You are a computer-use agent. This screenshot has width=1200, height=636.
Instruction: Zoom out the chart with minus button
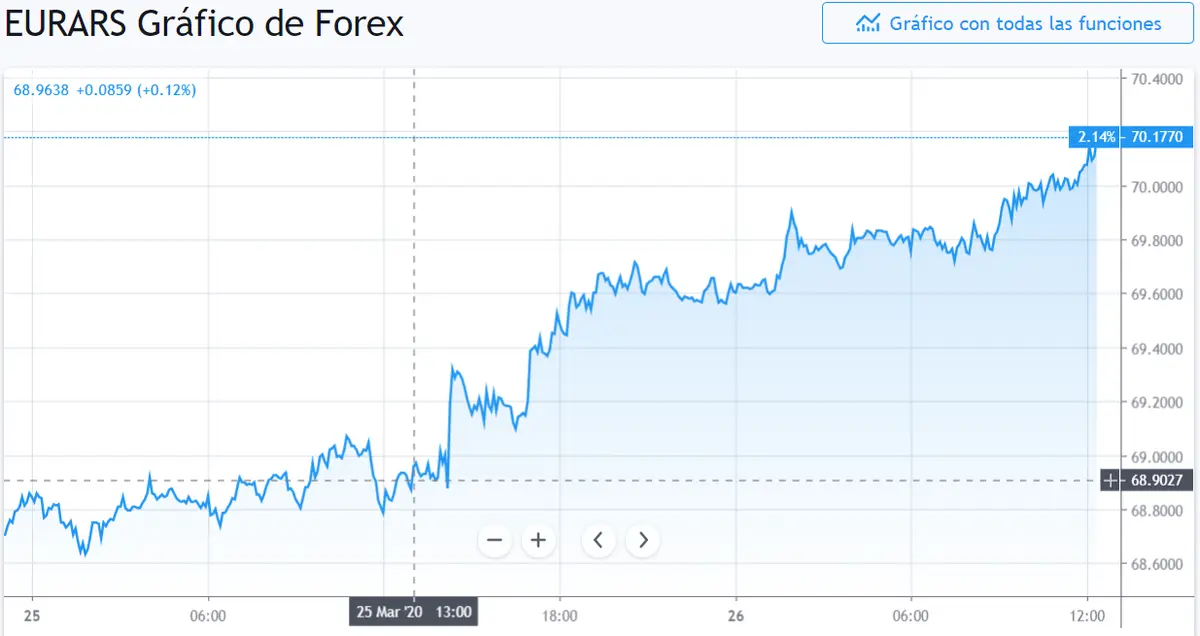(494, 541)
